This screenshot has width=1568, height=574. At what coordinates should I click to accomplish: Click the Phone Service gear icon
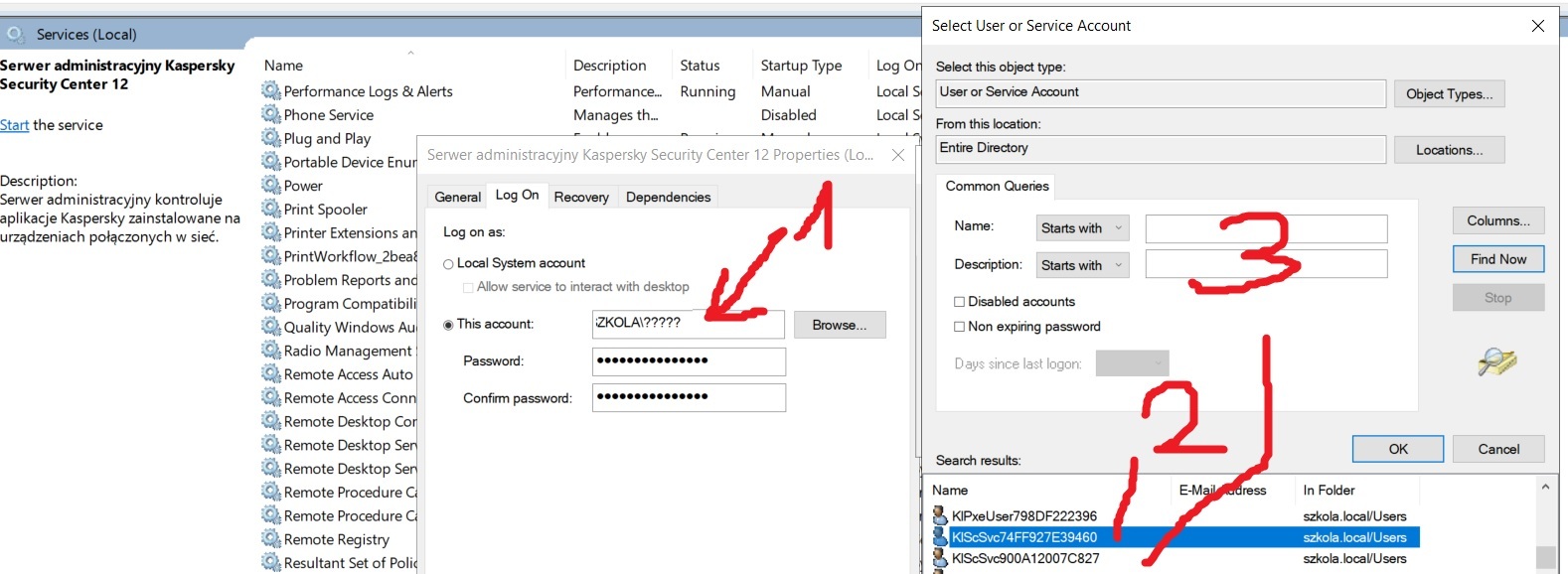270,114
